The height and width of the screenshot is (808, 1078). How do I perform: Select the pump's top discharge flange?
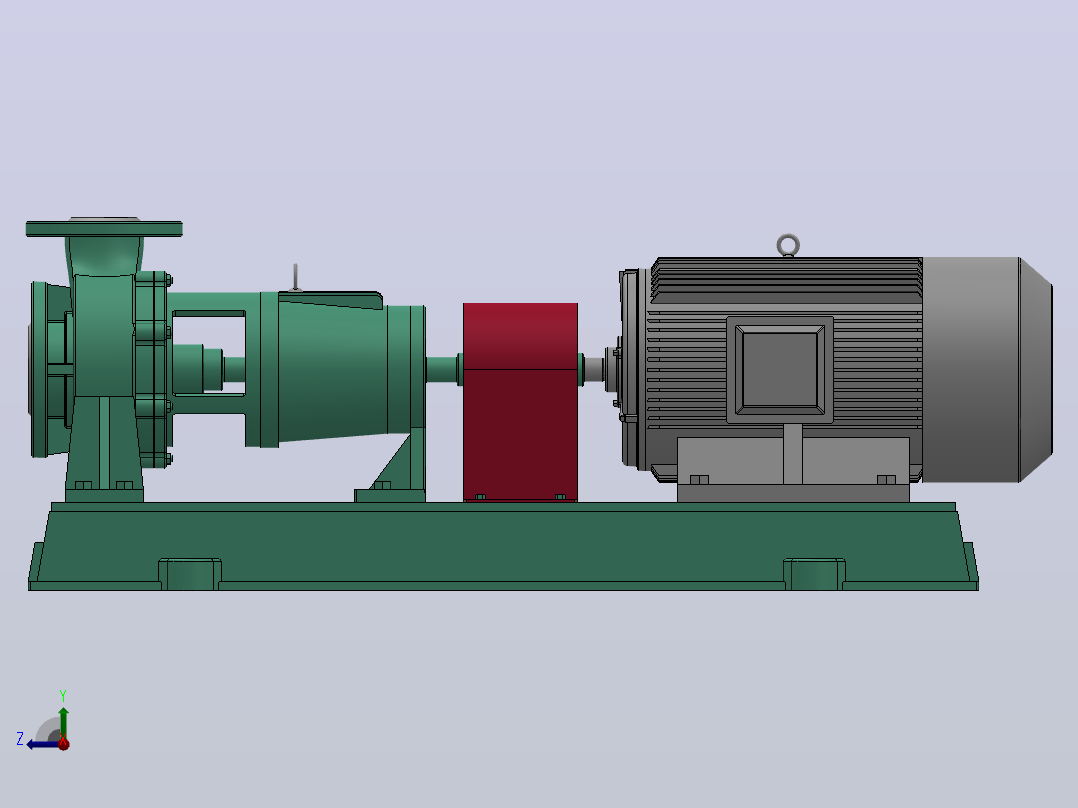(104, 228)
